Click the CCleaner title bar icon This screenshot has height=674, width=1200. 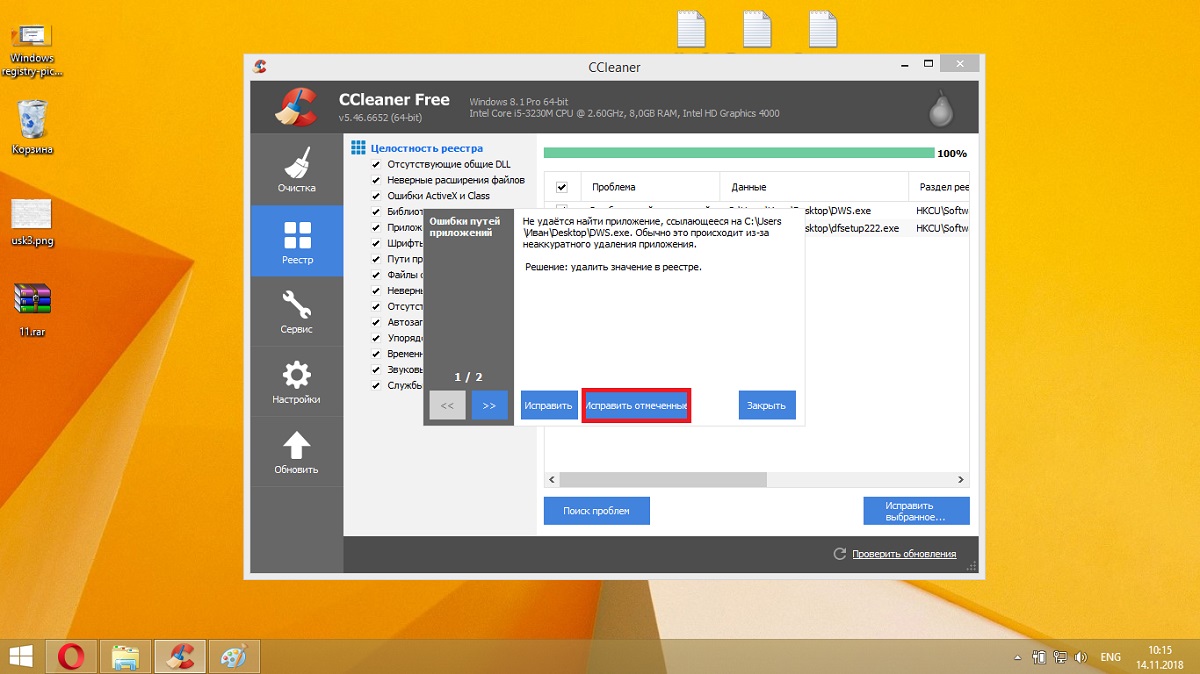pos(260,67)
